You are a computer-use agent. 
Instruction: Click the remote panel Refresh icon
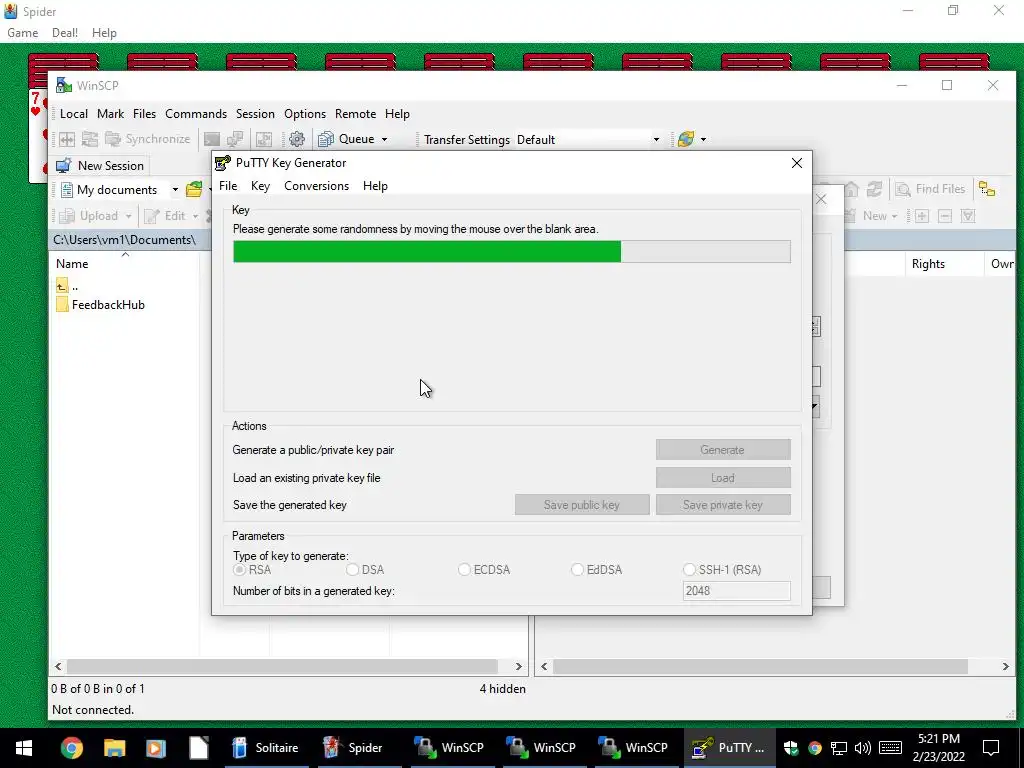pos(874,189)
